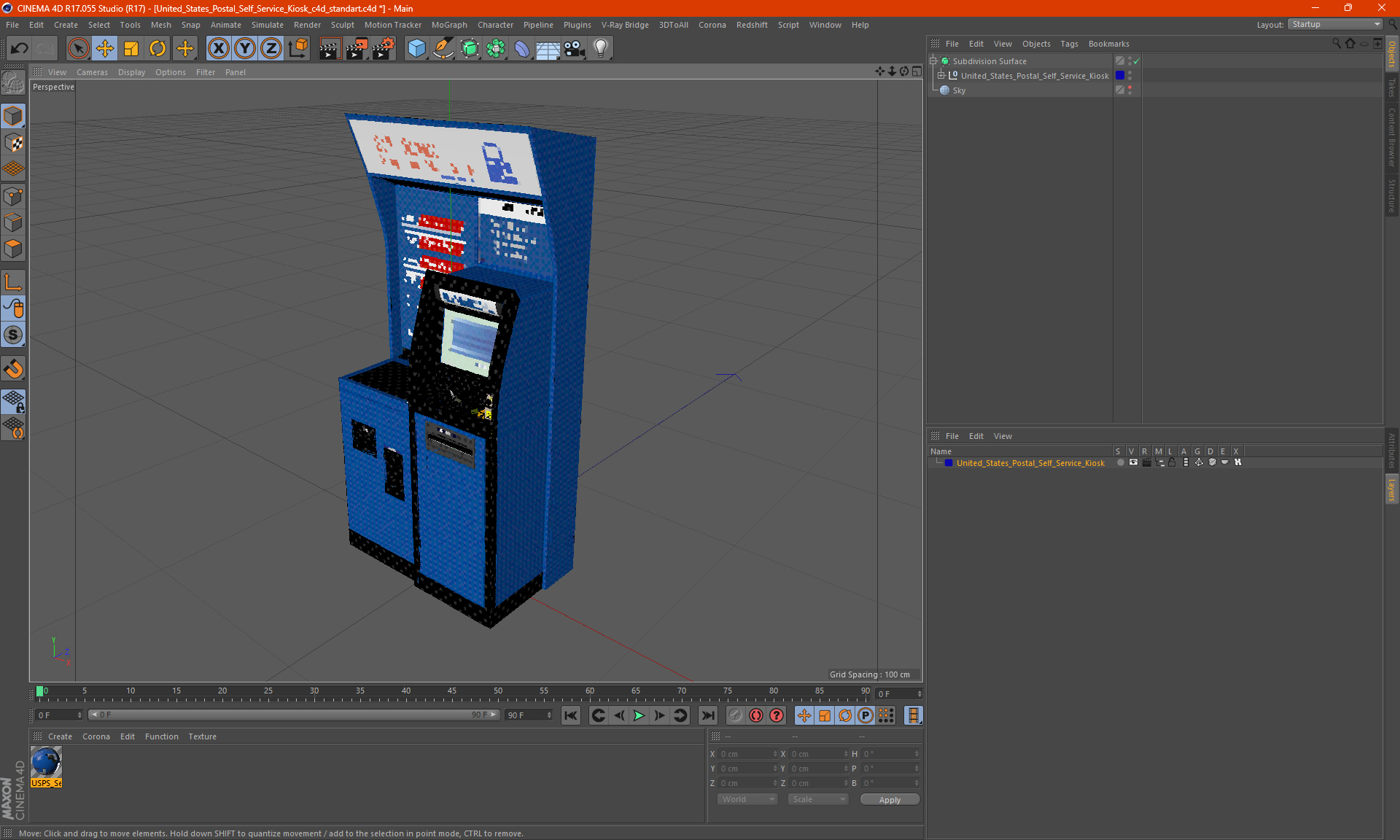Click Render to Picture Viewer icon
This screenshot has width=1400, height=840.
pyautogui.click(x=357, y=49)
